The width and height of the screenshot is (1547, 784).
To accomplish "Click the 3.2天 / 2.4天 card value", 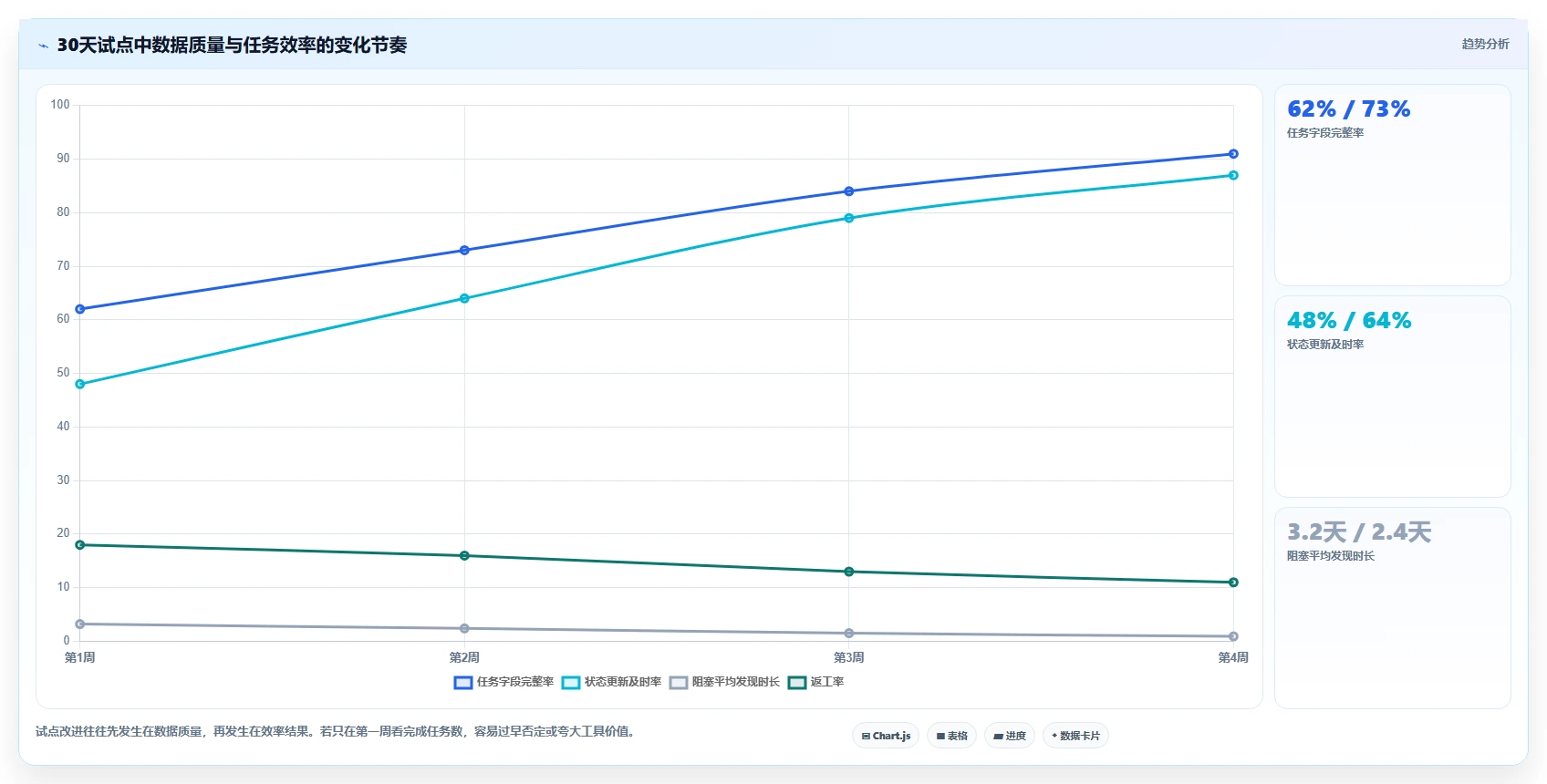I will point(1358,532).
